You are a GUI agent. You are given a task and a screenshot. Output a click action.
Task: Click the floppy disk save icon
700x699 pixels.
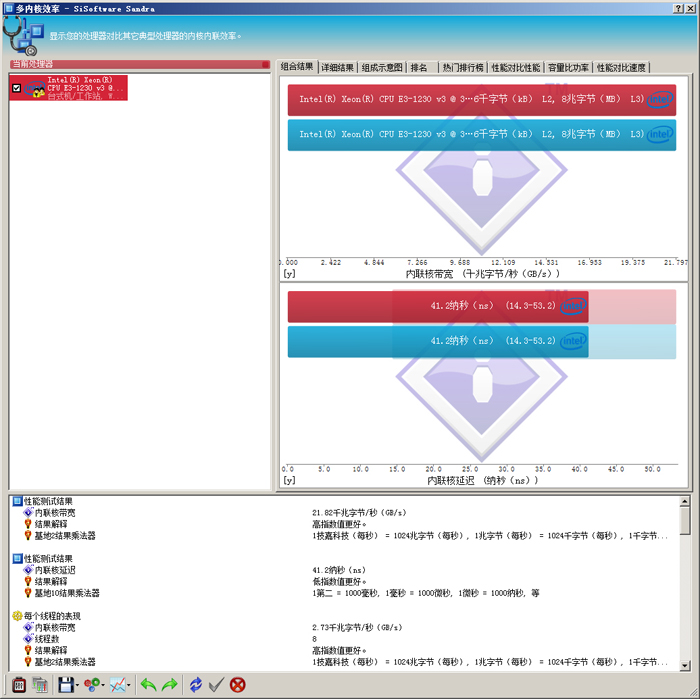click(x=66, y=685)
